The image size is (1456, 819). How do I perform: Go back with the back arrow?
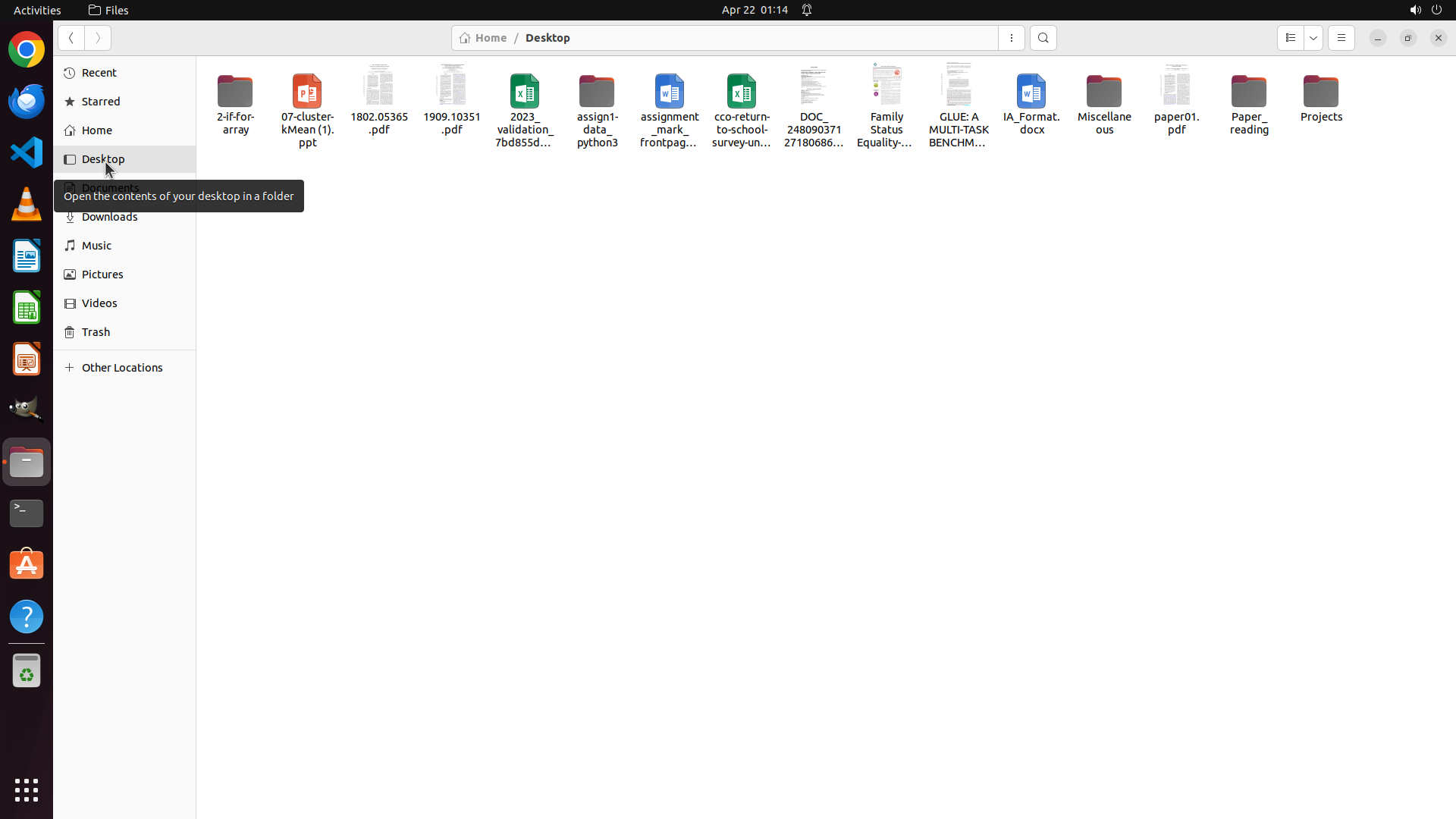71,38
